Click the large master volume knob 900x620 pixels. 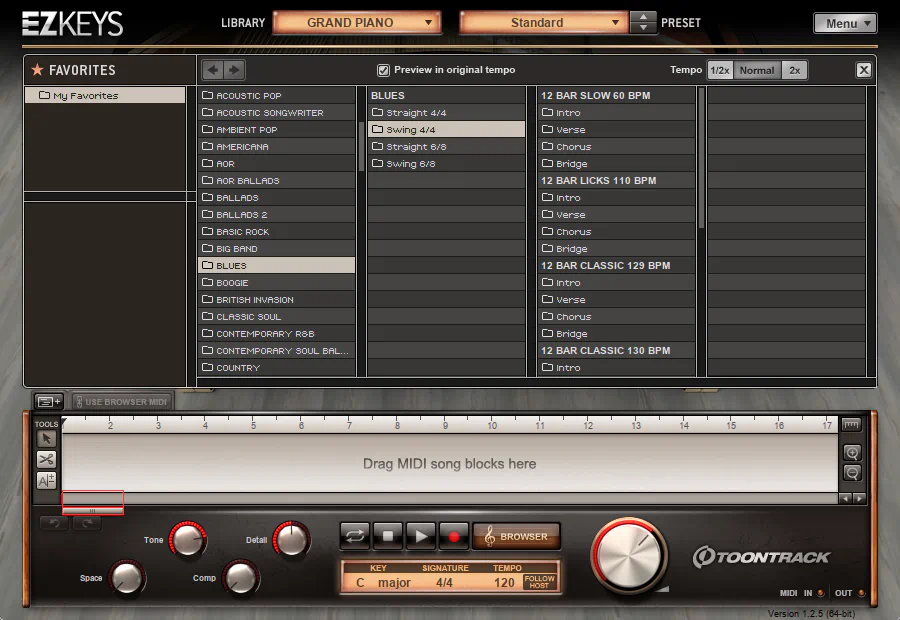point(629,555)
